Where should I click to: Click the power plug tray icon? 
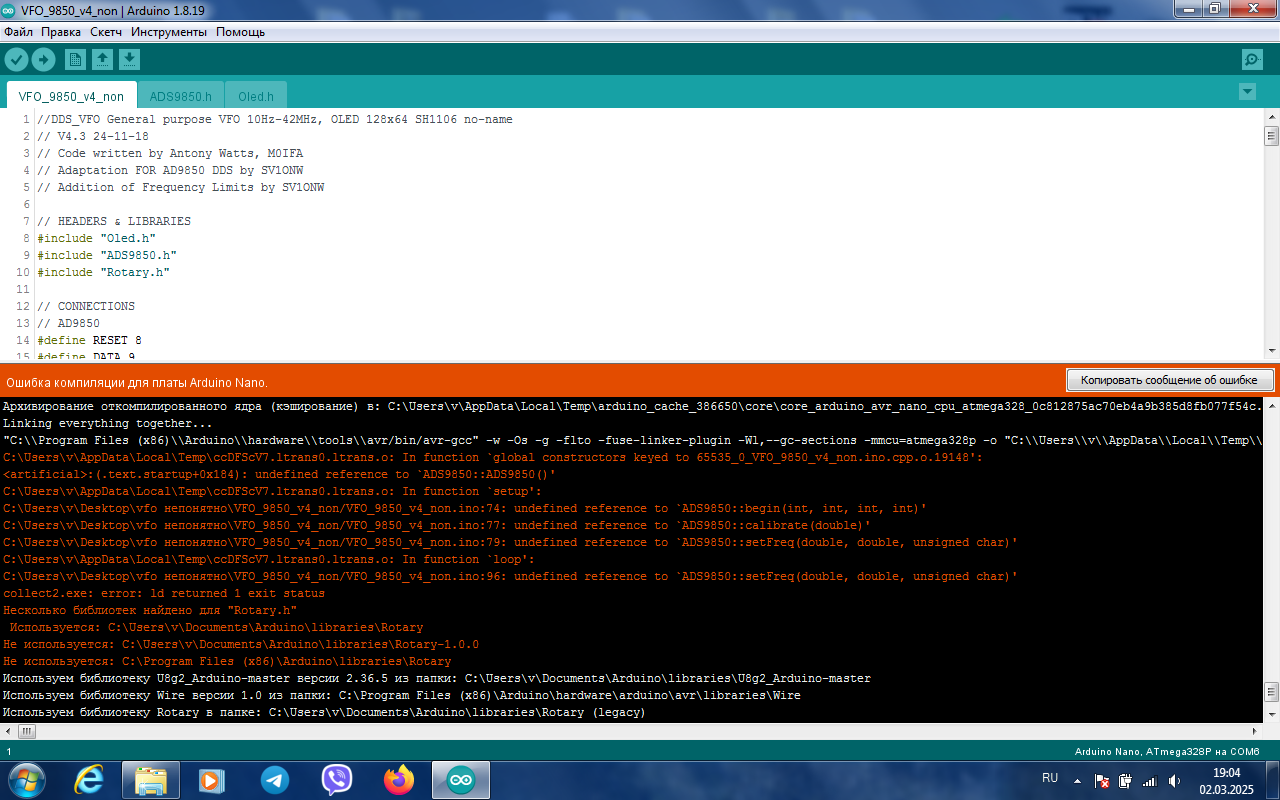point(1125,781)
